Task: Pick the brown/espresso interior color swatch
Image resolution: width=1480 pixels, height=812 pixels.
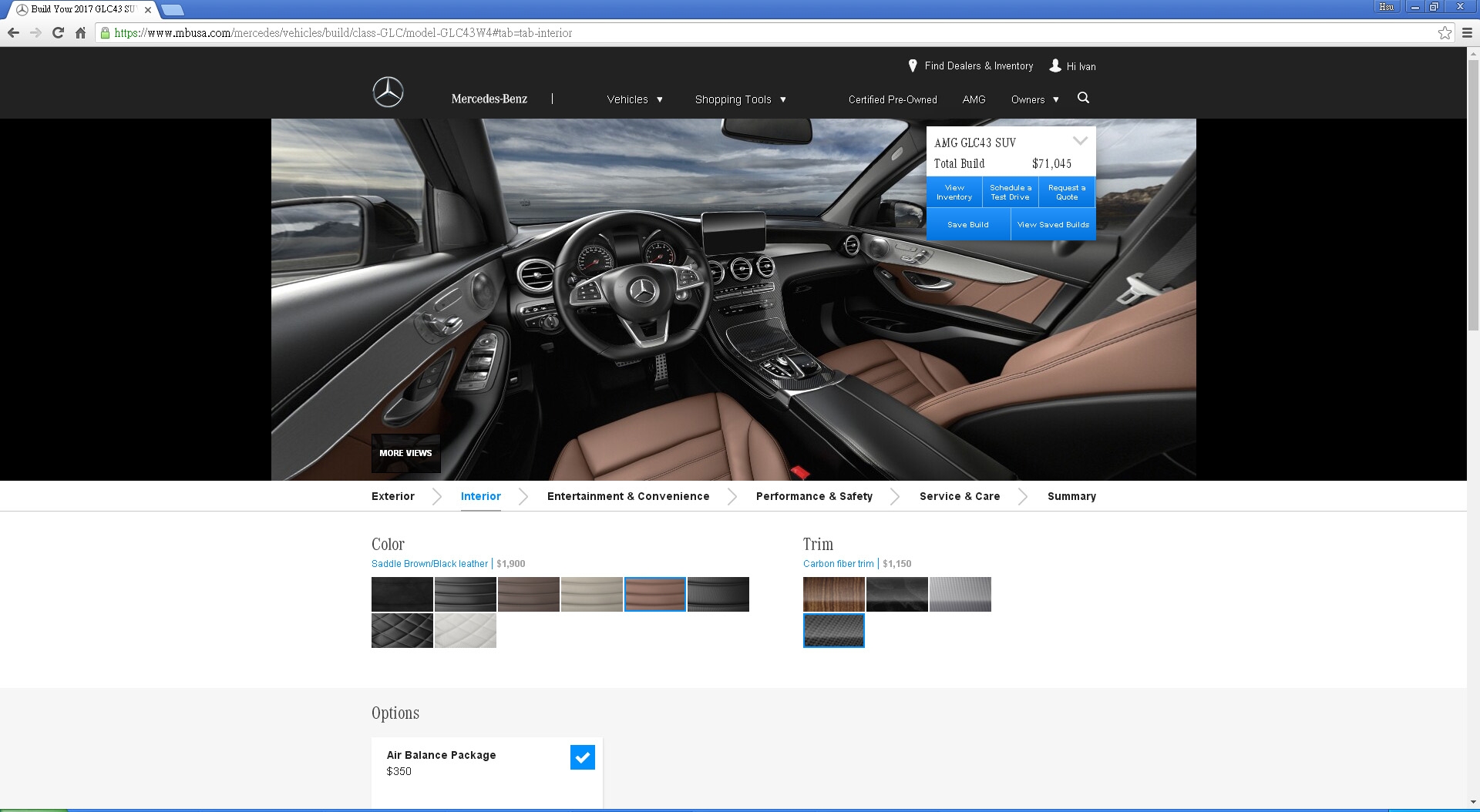Action: tap(529, 594)
